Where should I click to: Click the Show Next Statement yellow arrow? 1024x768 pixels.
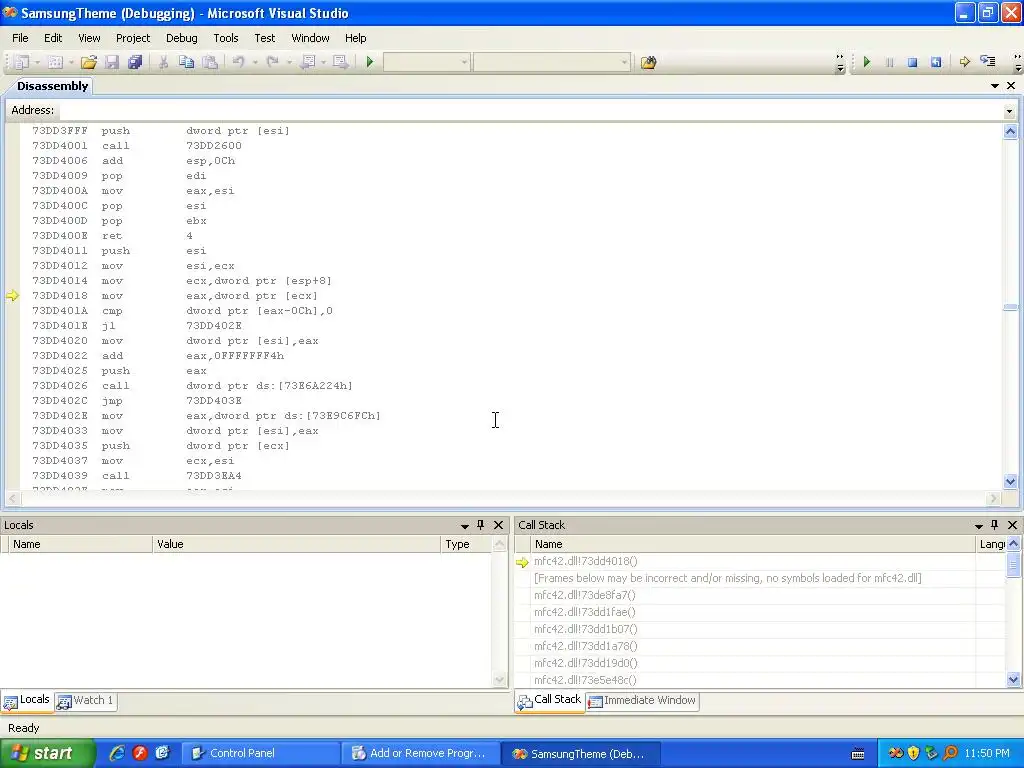pos(965,62)
